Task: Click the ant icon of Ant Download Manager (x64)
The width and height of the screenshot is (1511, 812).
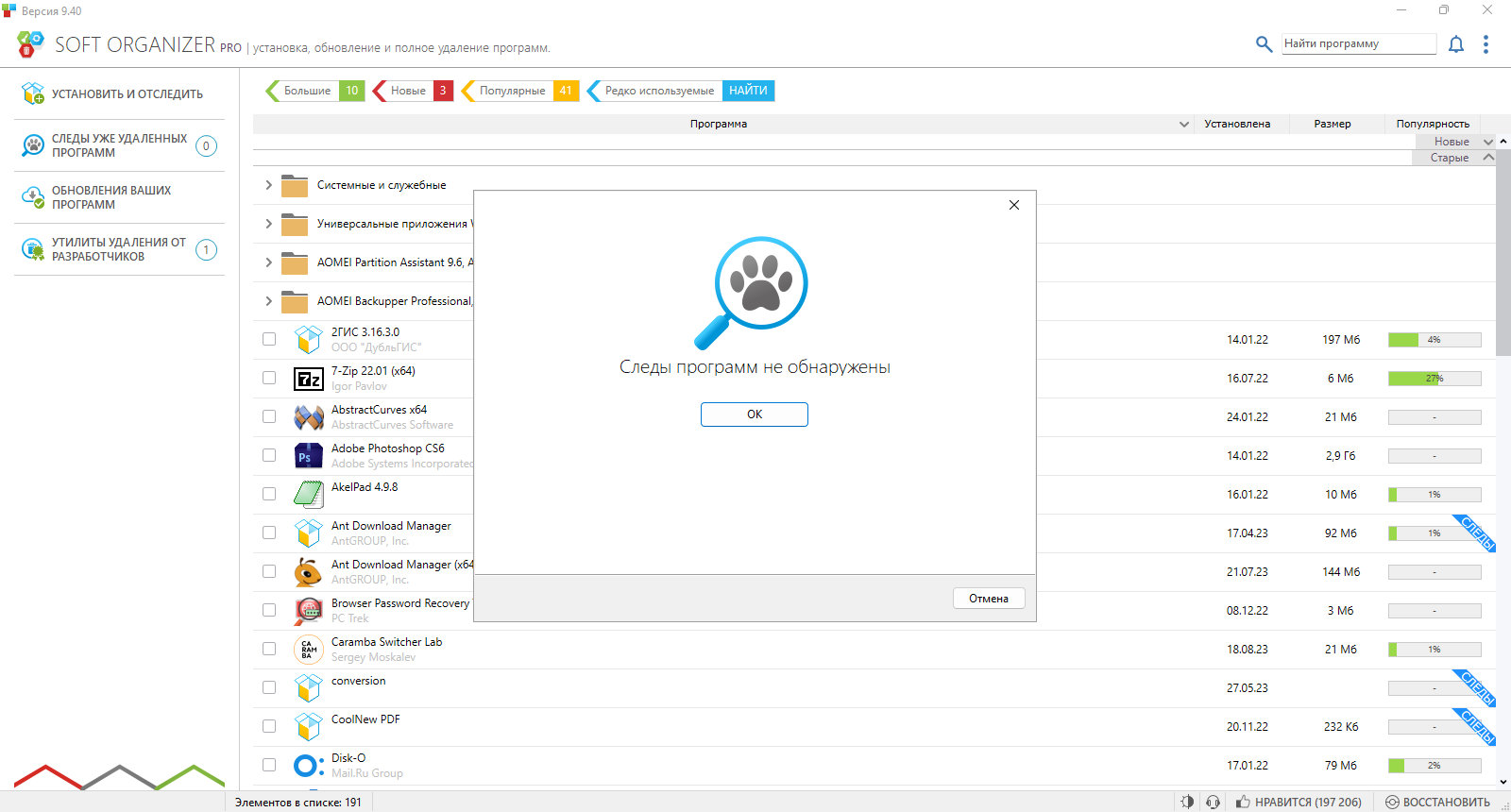Action: click(x=309, y=572)
